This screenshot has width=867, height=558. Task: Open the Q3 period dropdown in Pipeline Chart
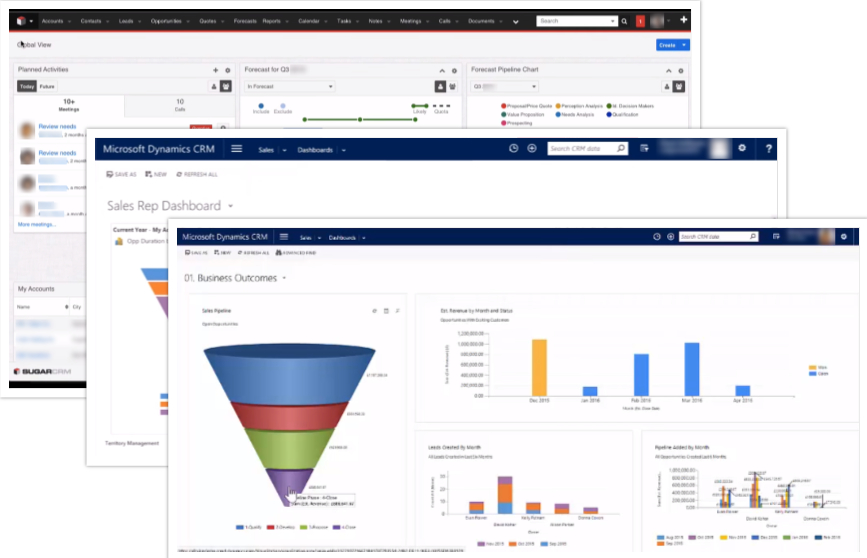(x=504, y=86)
